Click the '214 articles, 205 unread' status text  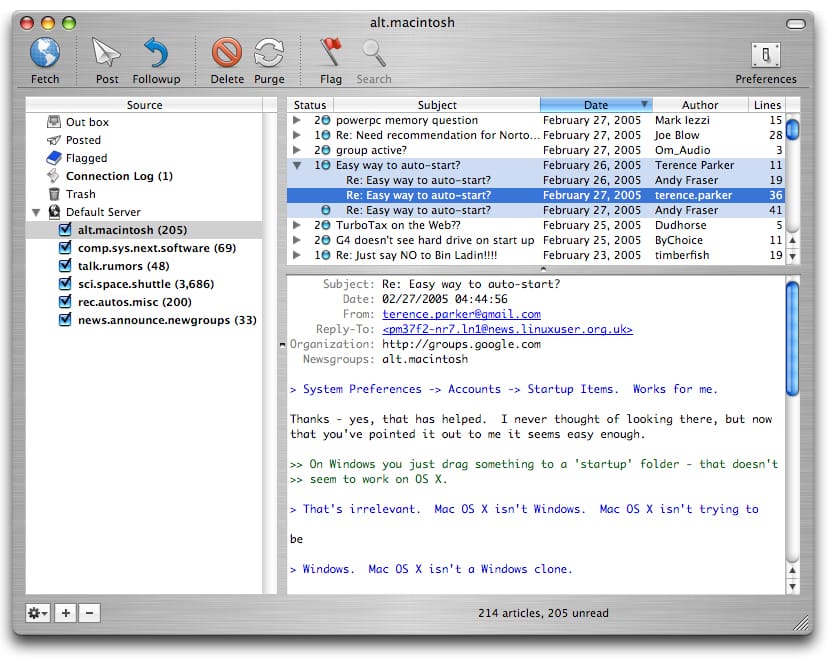coord(543,613)
